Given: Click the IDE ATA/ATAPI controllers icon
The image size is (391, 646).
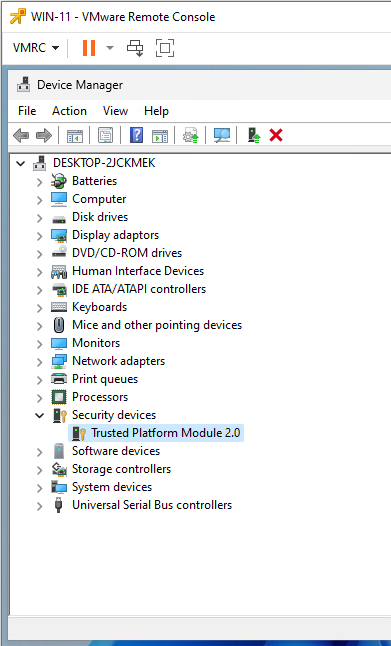Looking at the screenshot, I should coord(59,289).
